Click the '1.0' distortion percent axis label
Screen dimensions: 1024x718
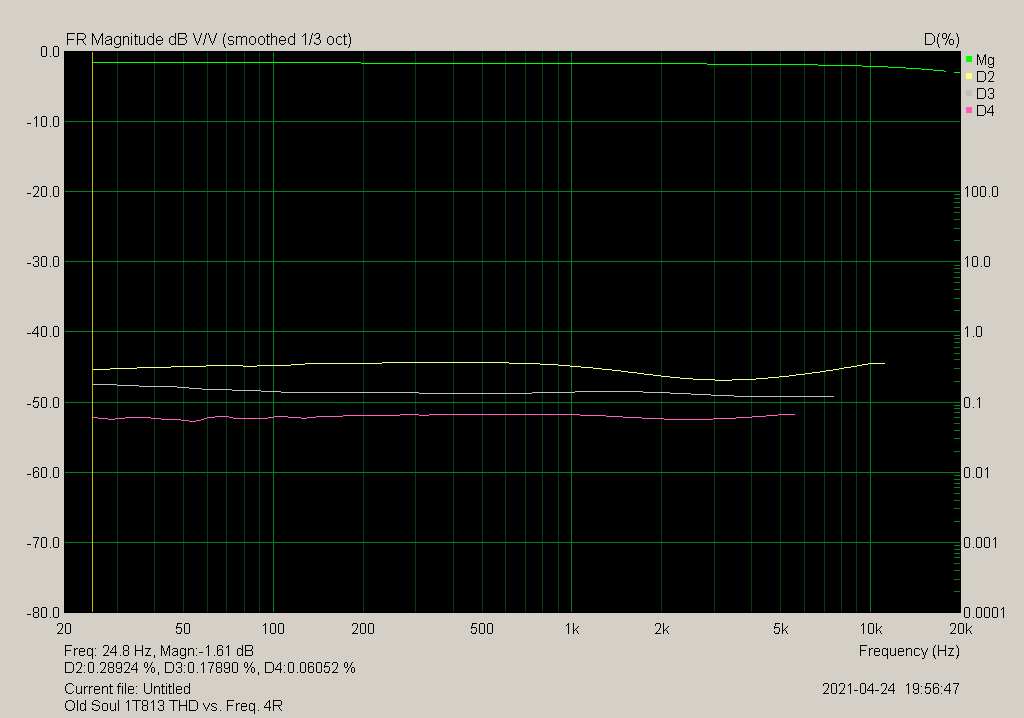point(973,332)
